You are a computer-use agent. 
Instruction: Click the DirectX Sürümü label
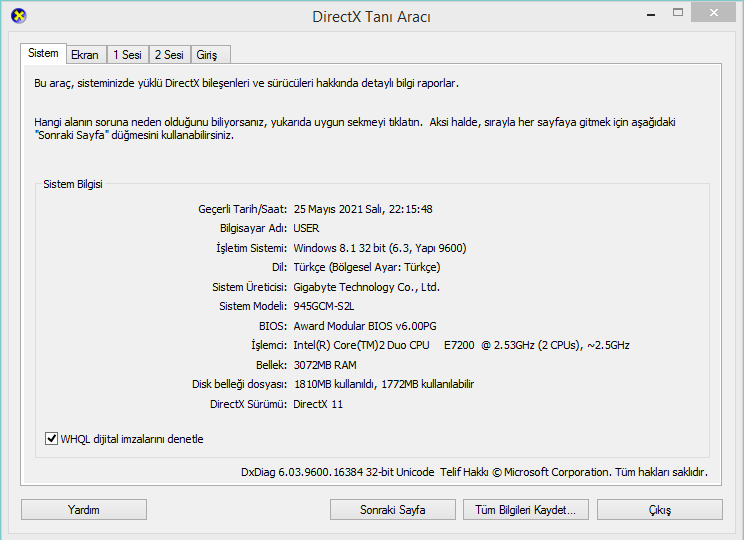click(x=249, y=404)
